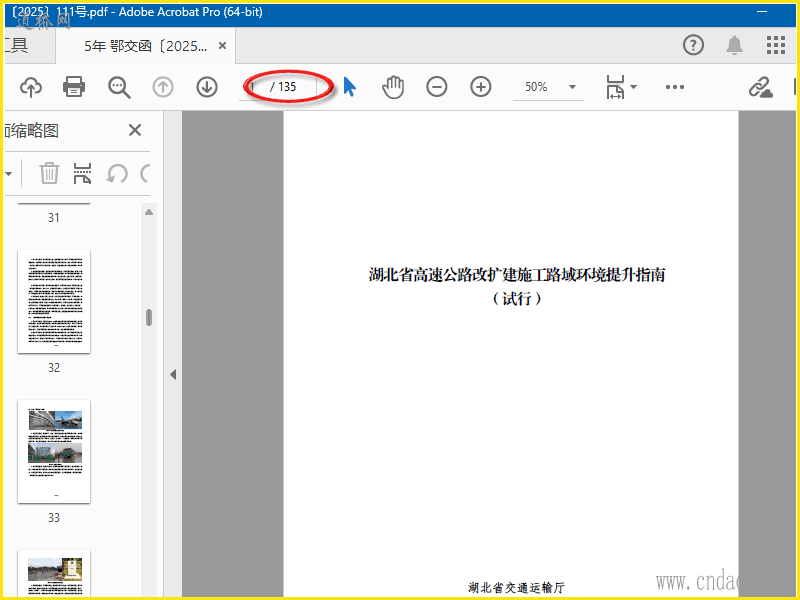Click thumbnail panel scrollbar handle
The width and height of the screenshot is (800, 600).
coord(149,317)
